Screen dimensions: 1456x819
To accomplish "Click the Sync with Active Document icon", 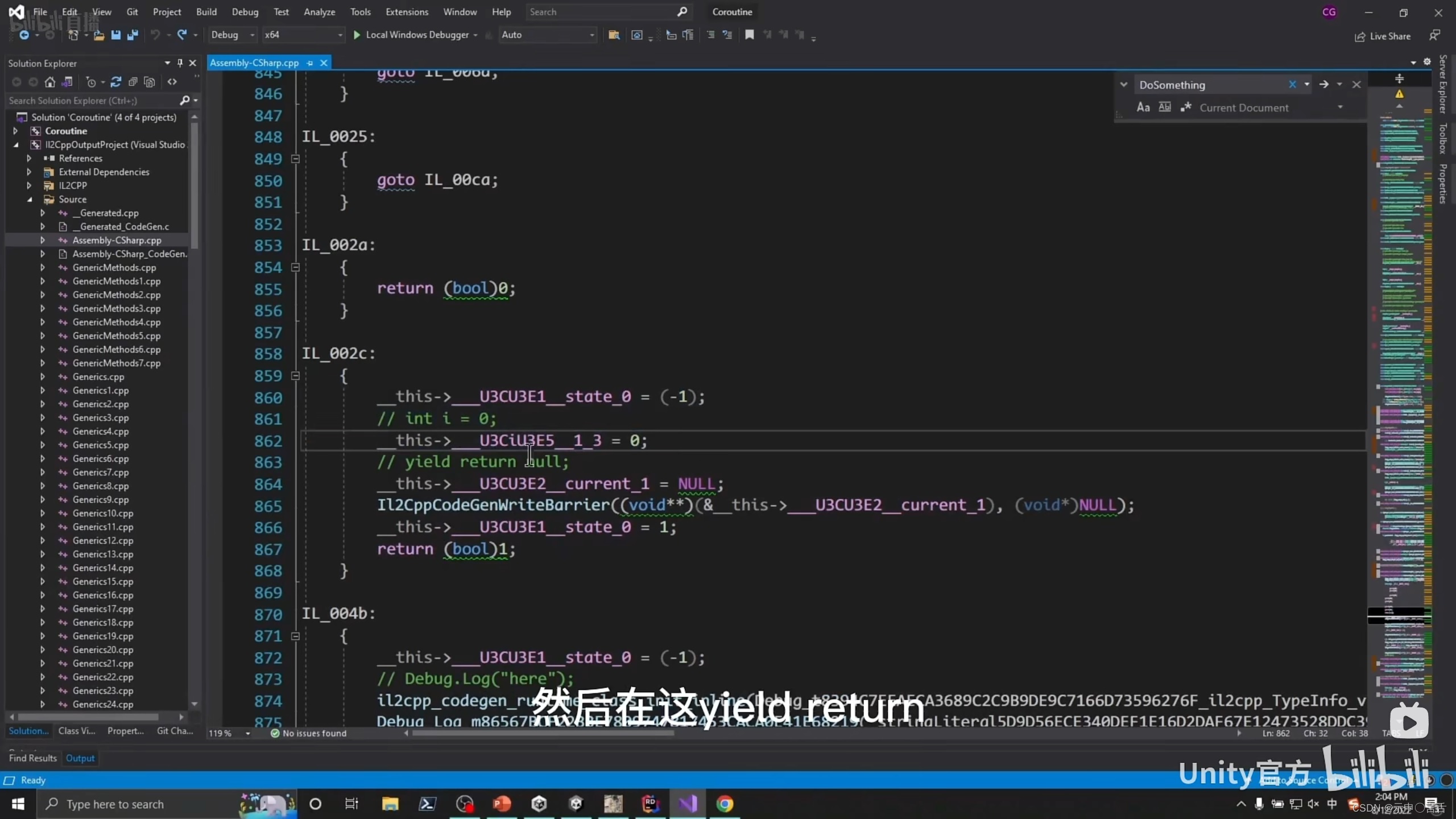I will [116, 82].
